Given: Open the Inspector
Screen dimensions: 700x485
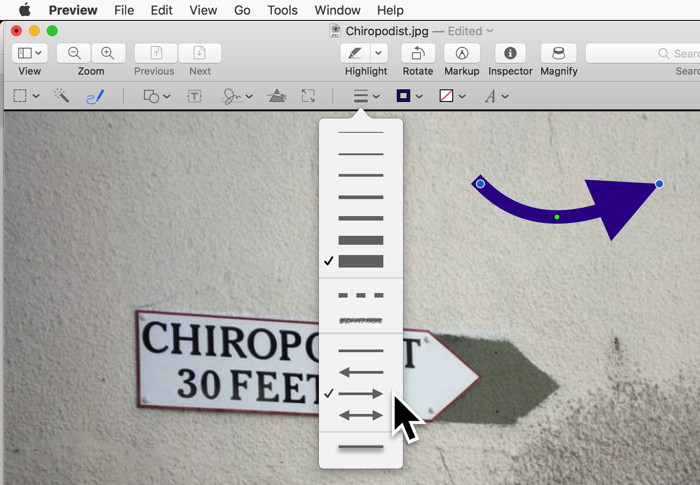Looking at the screenshot, I should pos(510,53).
